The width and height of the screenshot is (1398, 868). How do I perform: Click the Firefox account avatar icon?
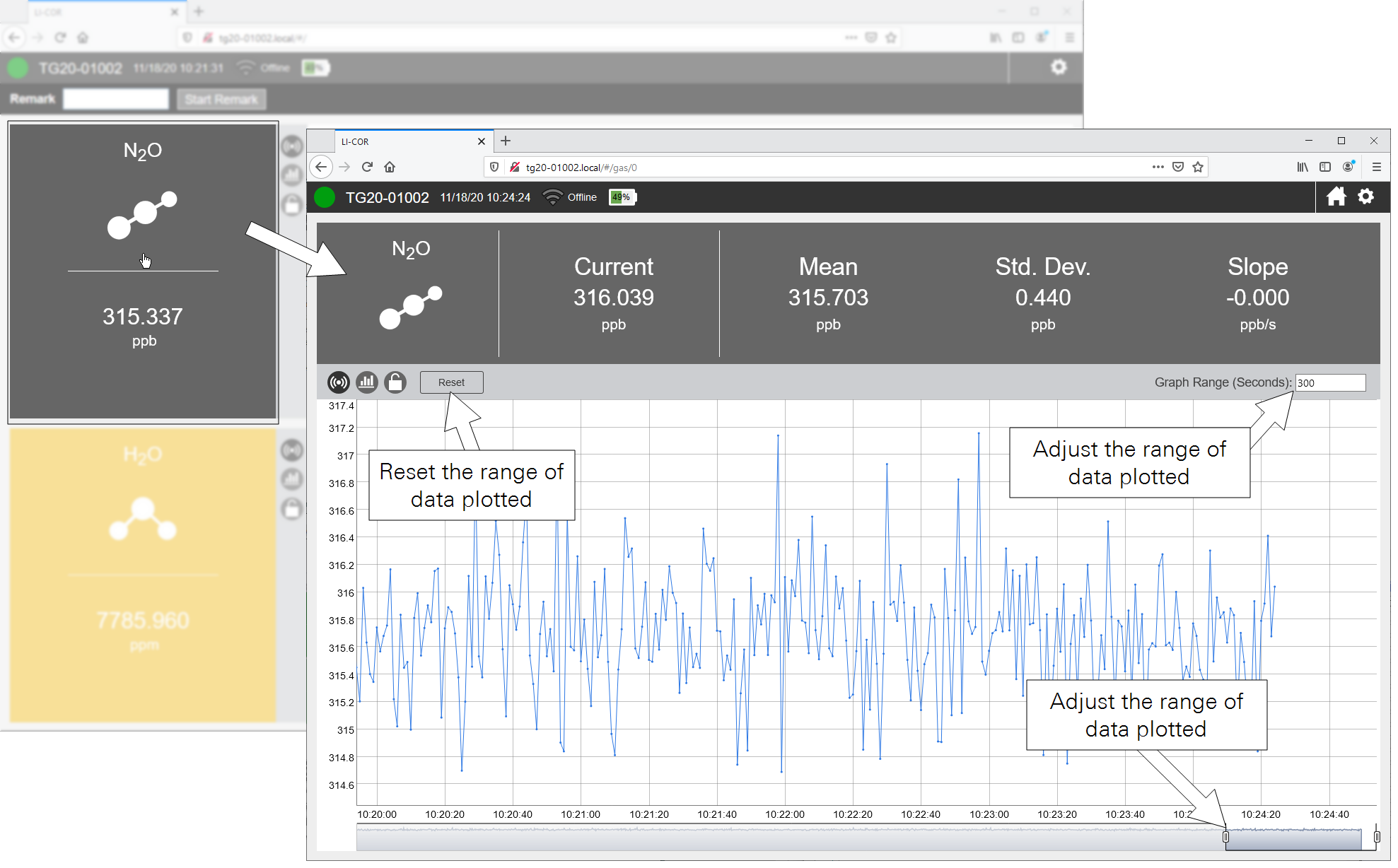[x=1349, y=167]
